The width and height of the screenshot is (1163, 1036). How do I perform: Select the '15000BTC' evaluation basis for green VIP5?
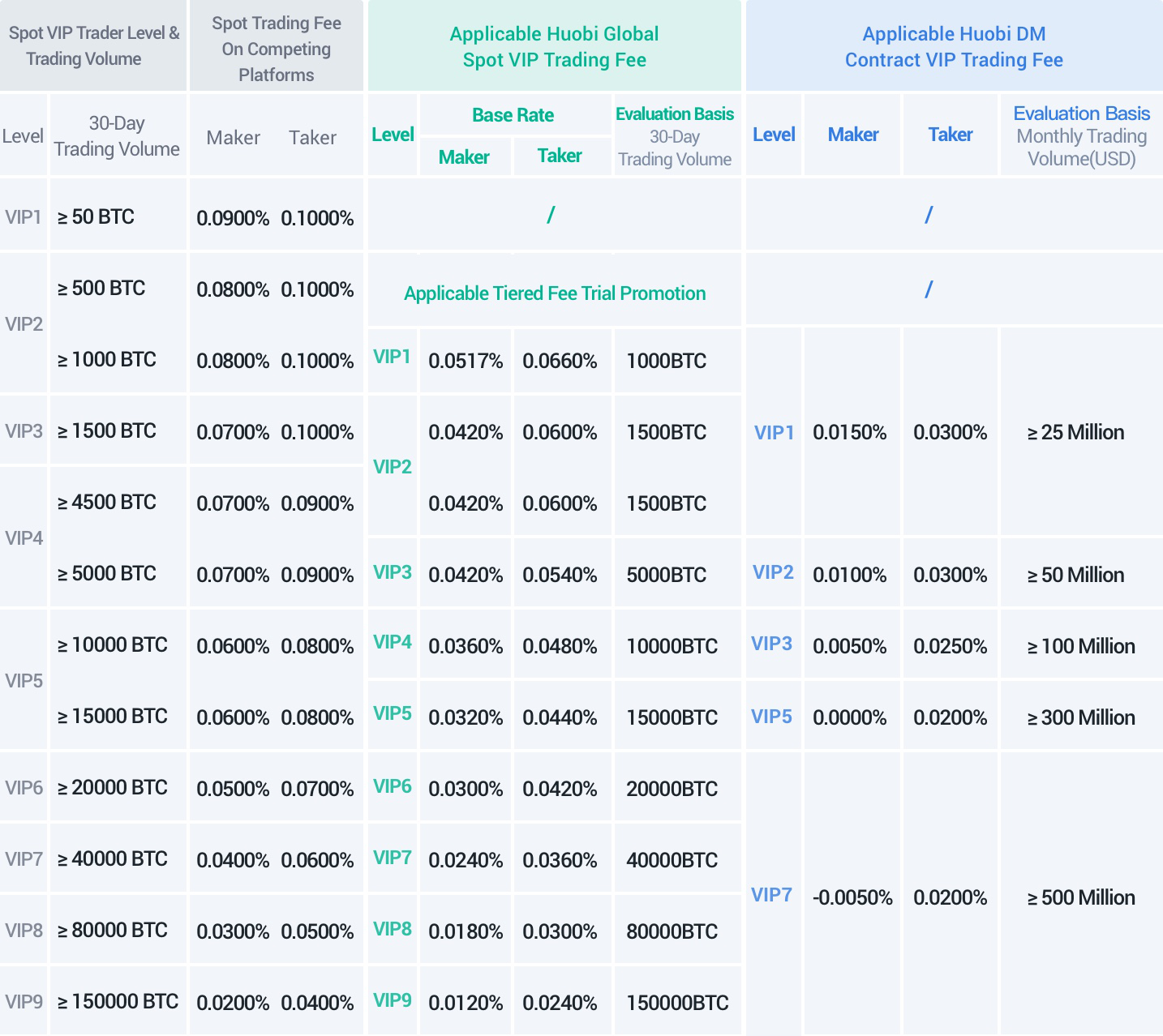(672, 717)
